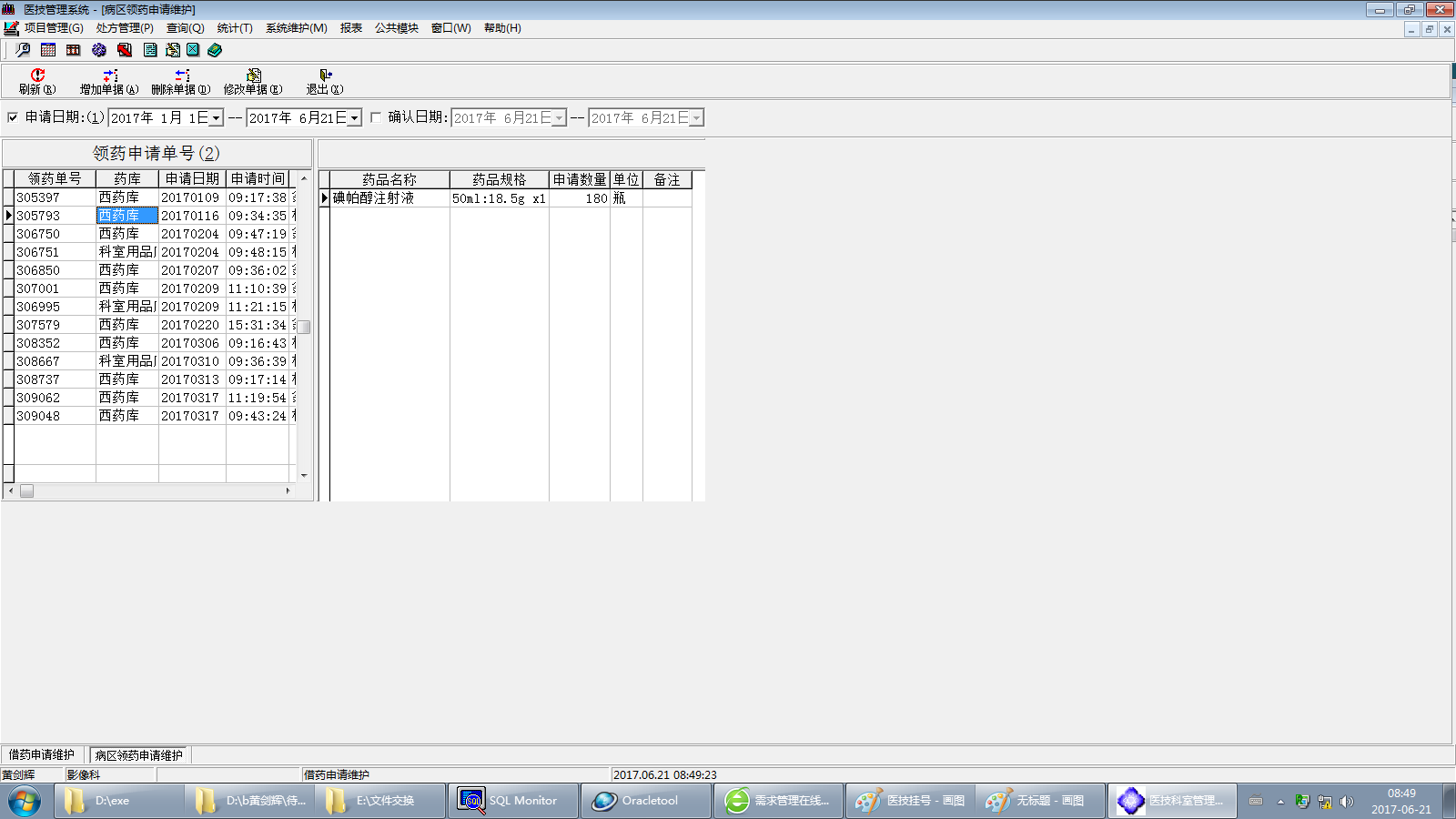
Task: Click the volume speaker tray icon
Action: (x=1347, y=802)
